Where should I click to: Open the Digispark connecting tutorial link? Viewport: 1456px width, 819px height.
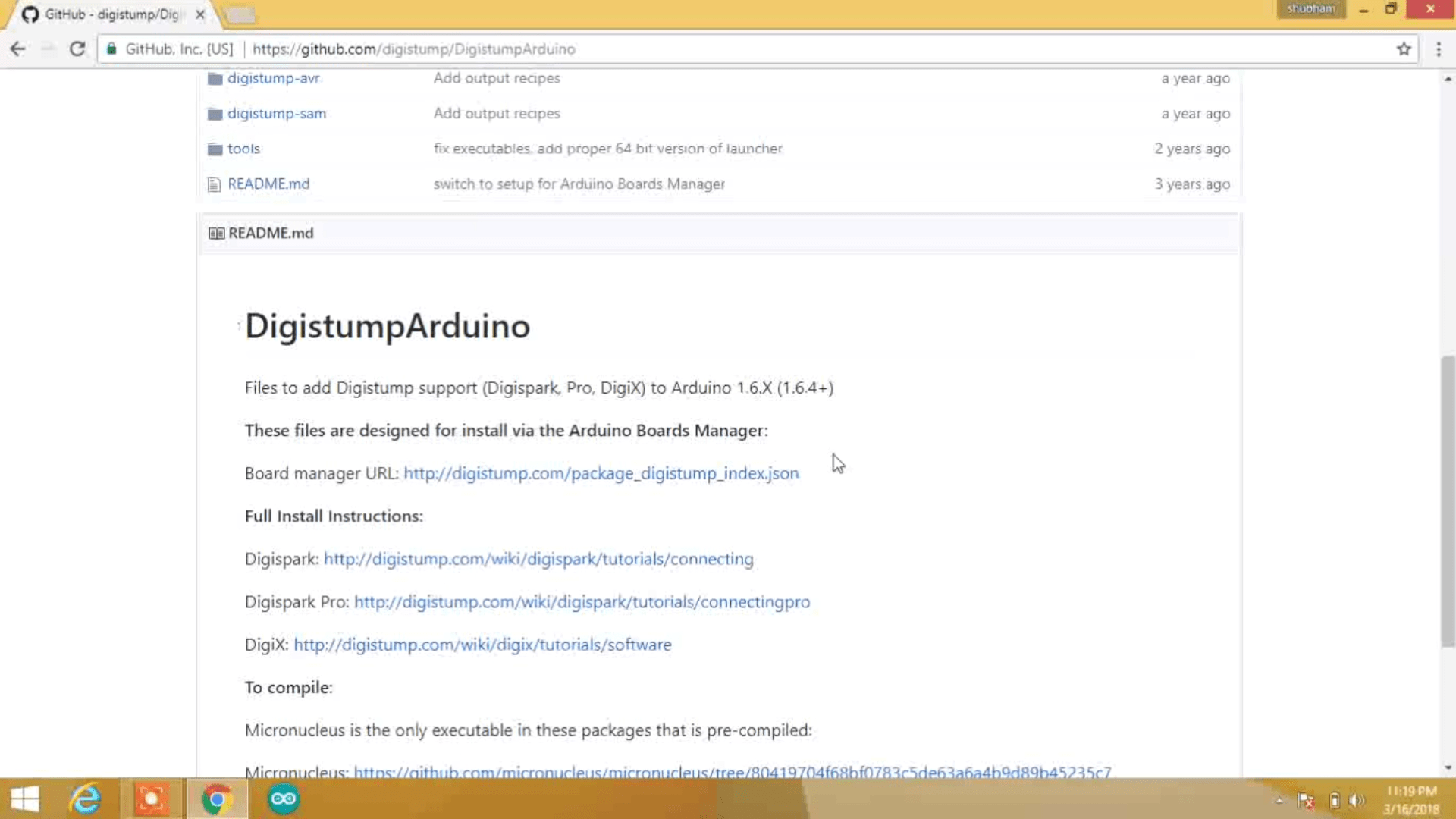point(538,559)
